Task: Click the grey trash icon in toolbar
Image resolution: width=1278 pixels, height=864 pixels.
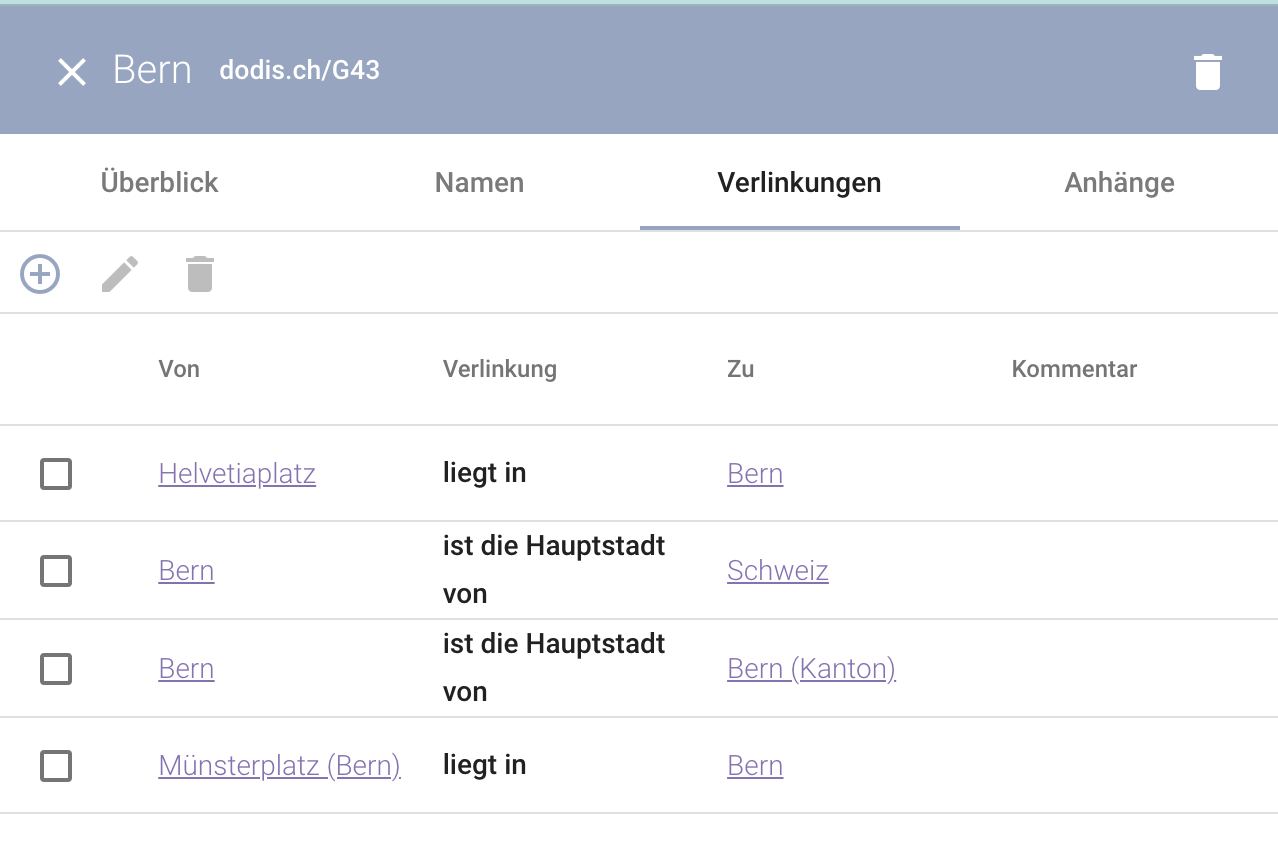Action: pos(200,274)
